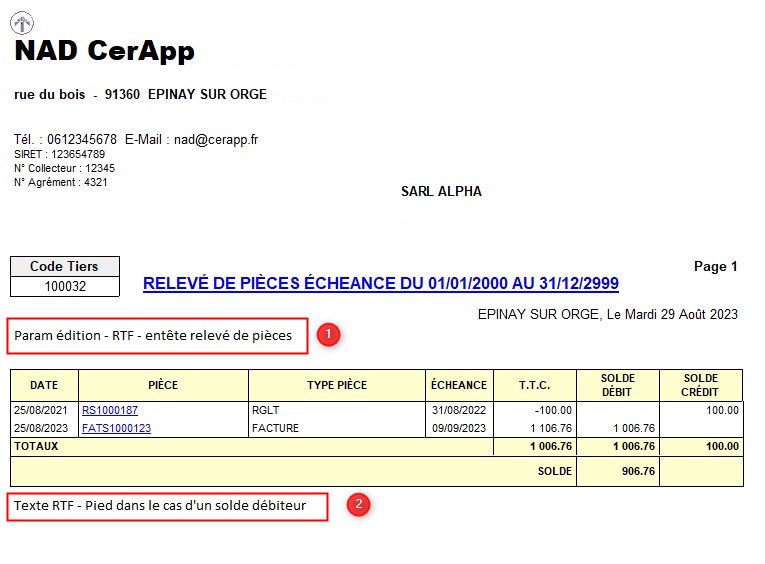Click the DATE column header
The width and height of the screenshot is (765, 564).
point(44,385)
